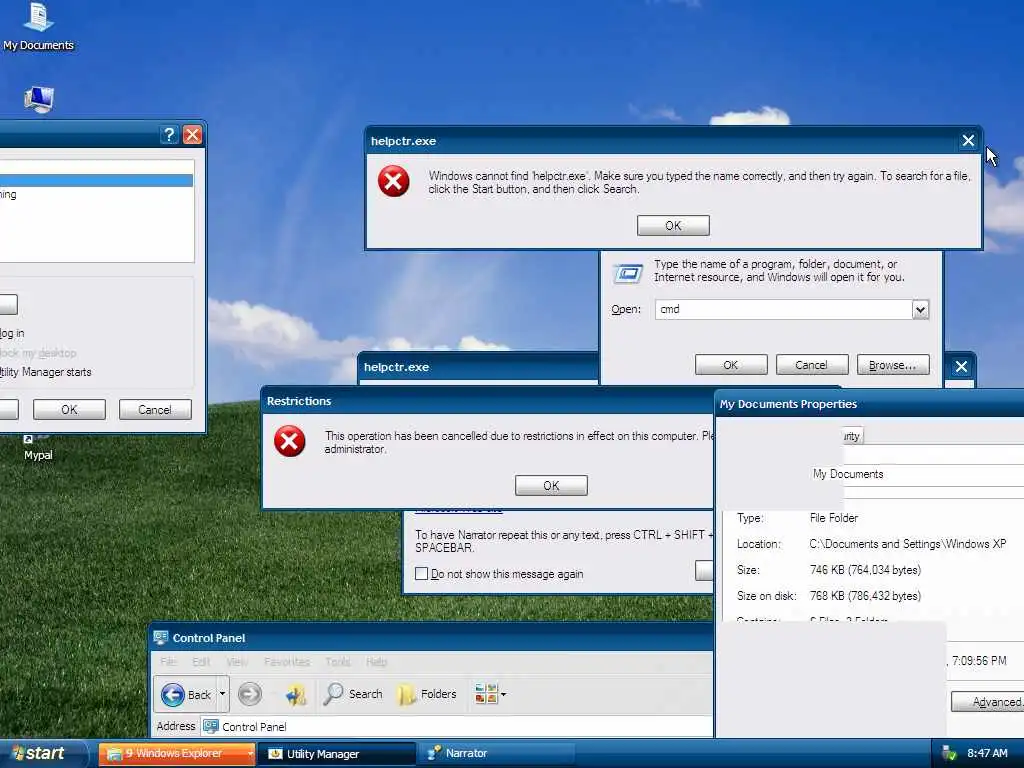Click the system tray icon beside the clock
The width and height of the screenshot is (1024, 768).
tap(950, 754)
